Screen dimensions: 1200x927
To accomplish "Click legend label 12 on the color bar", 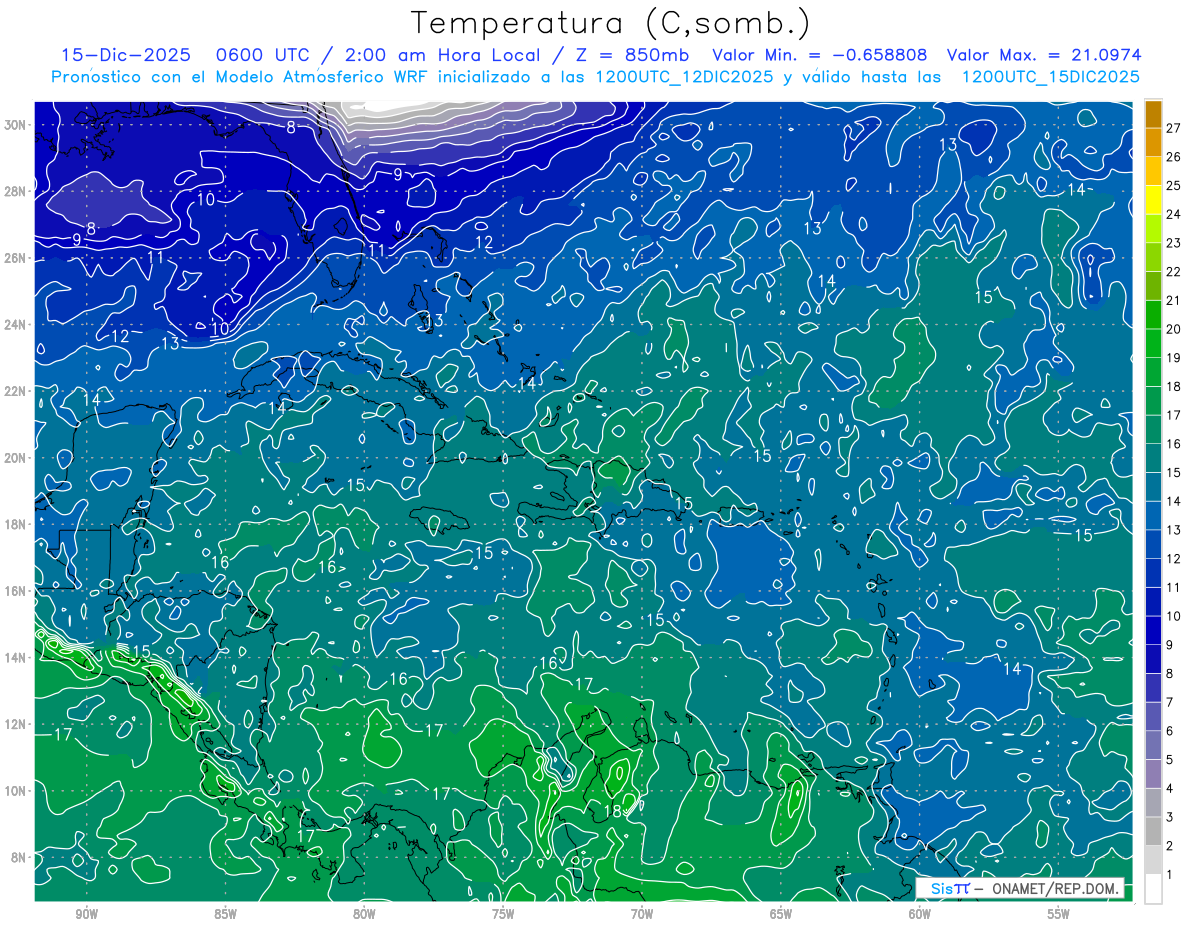I will point(1174,559).
